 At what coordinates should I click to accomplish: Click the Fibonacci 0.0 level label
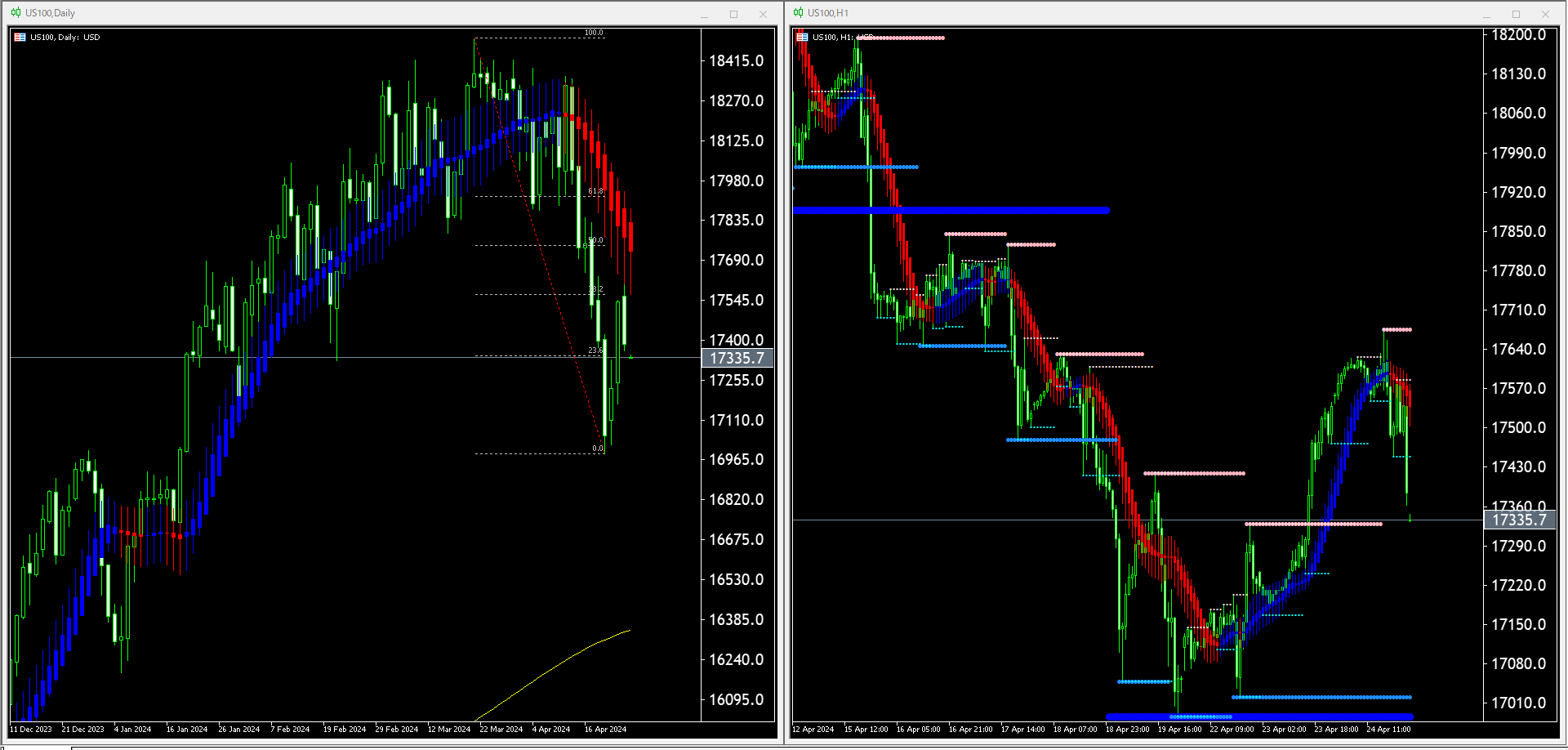click(598, 449)
